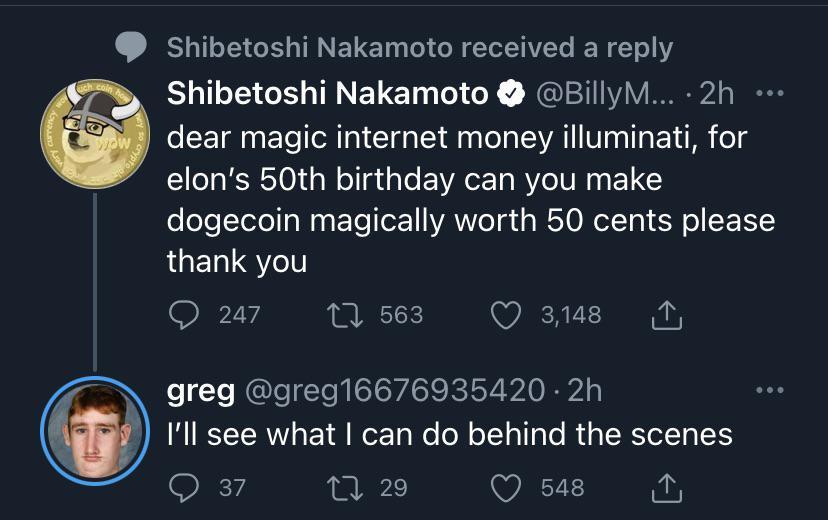The width and height of the screenshot is (828, 520).
Task: Reply to greg's tweet
Action: click(183, 488)
